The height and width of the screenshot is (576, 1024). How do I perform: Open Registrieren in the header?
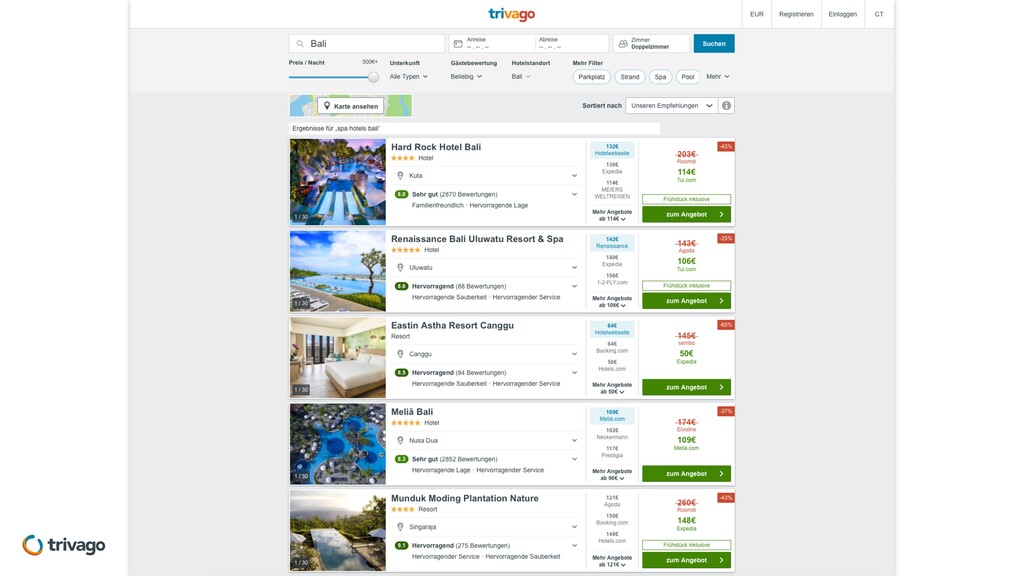796,14
